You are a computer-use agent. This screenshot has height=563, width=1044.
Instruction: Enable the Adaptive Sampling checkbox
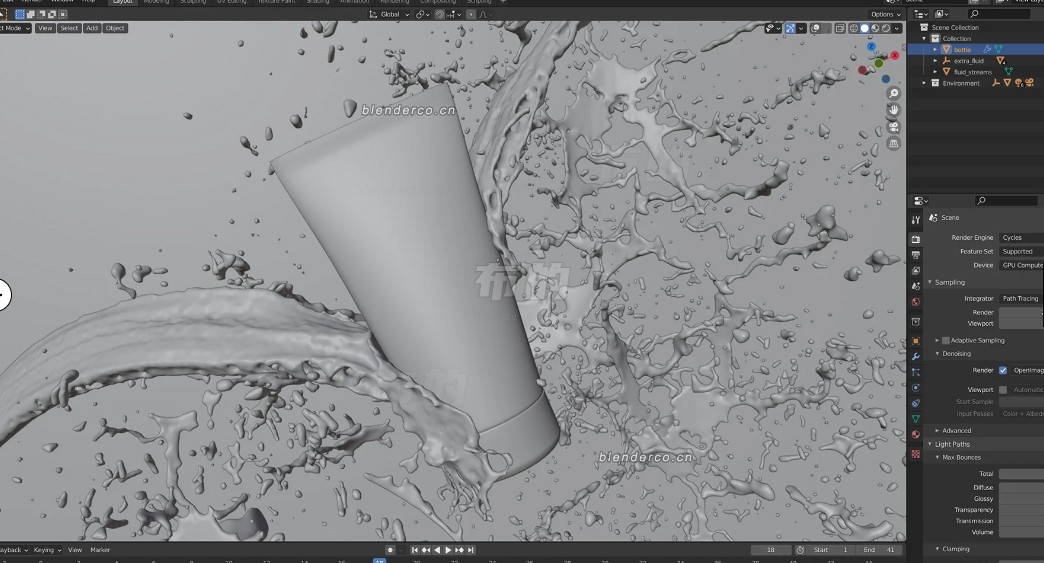(x=945, y=341)
